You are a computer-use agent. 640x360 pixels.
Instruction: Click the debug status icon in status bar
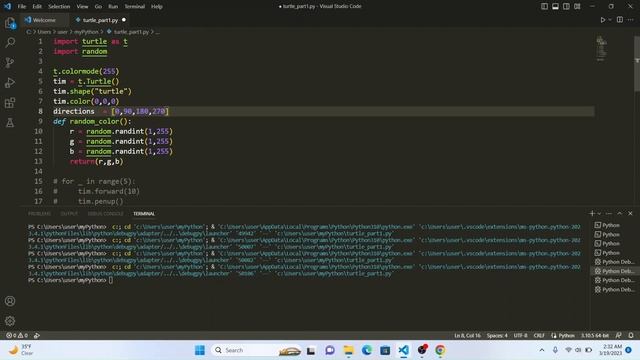(37, 335)
